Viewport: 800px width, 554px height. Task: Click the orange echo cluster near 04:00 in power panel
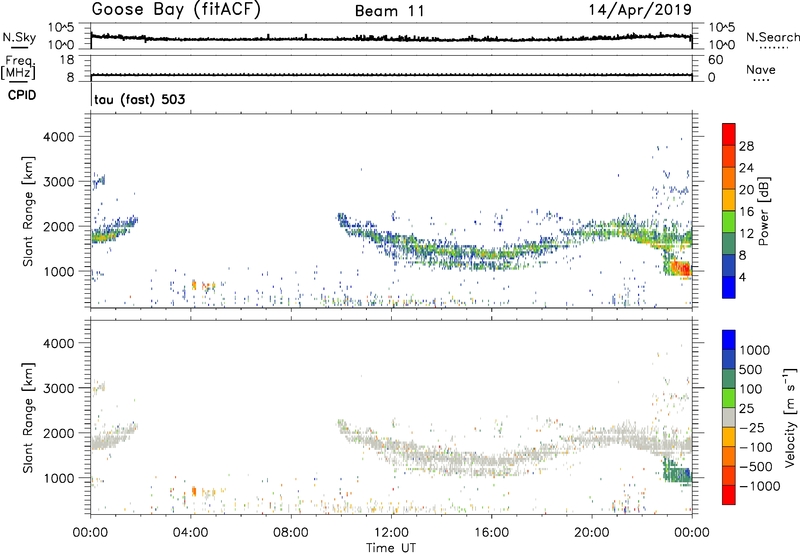194,285
